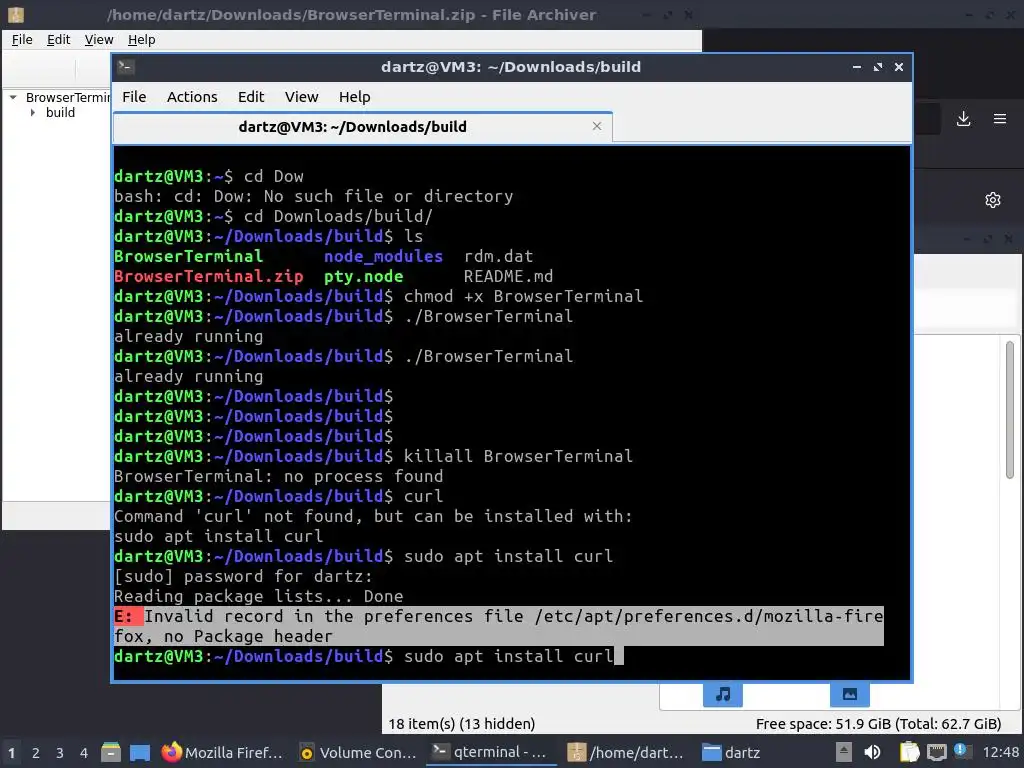Switch to workspace 1 in the panel
The image size is (1024, 768).
tap(11, 753)
